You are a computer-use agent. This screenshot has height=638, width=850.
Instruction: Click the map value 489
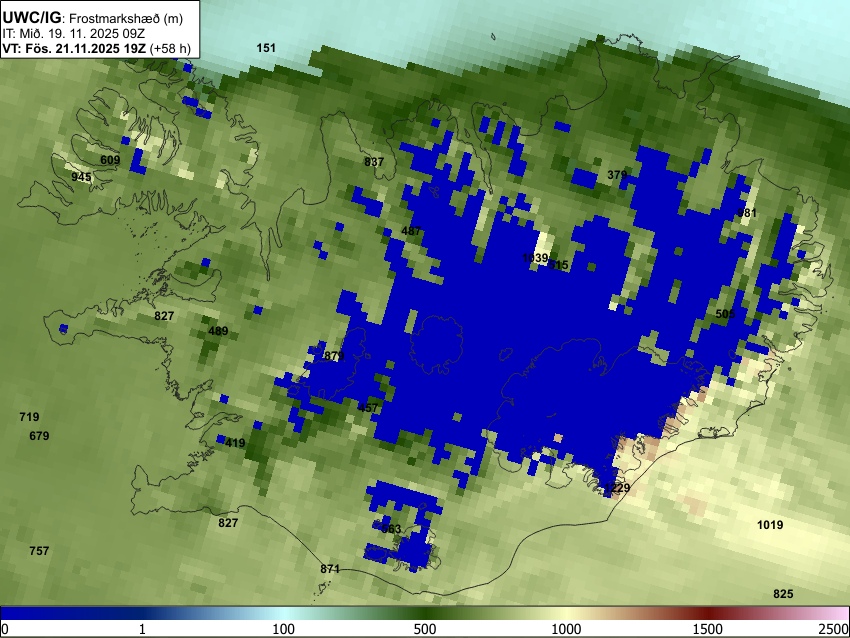pos(218,331)
